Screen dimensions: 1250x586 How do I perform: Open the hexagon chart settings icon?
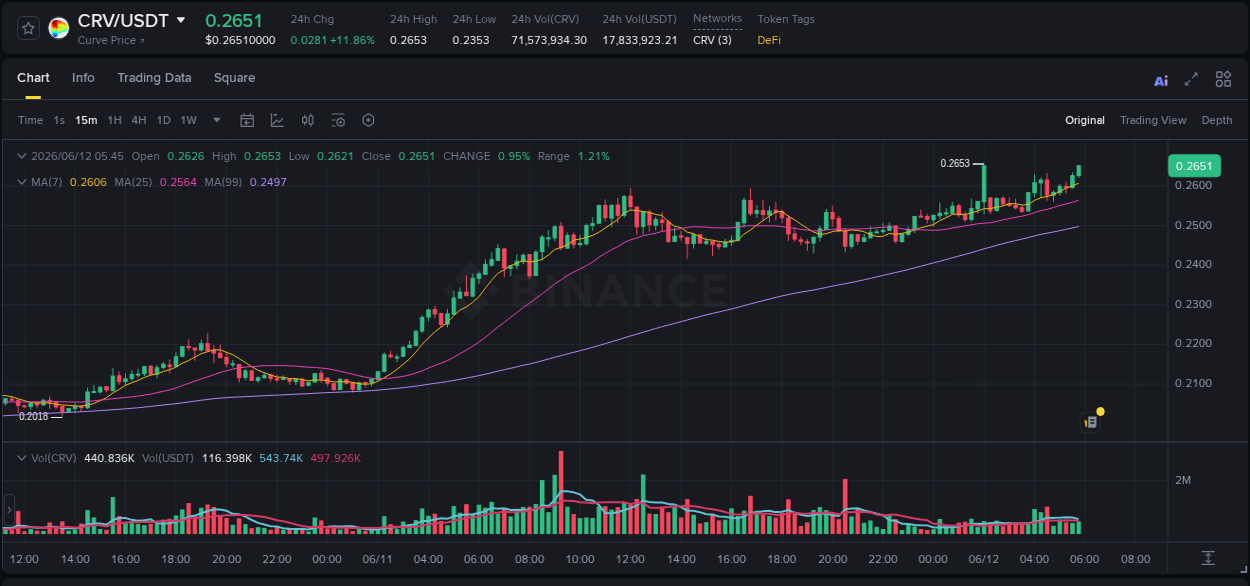click(368, 120)
